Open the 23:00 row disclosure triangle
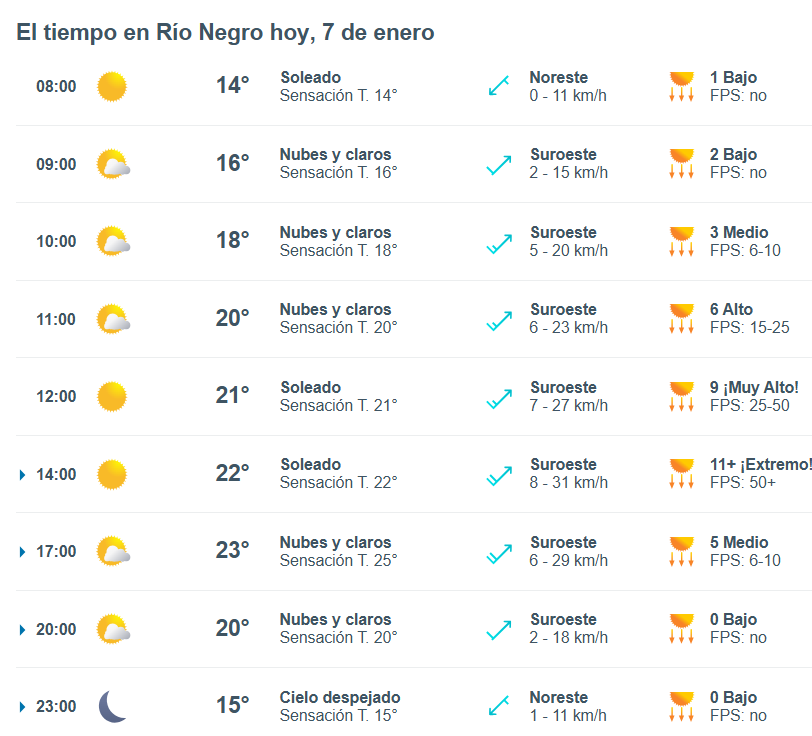812x736 pixels. pos(22,707)
